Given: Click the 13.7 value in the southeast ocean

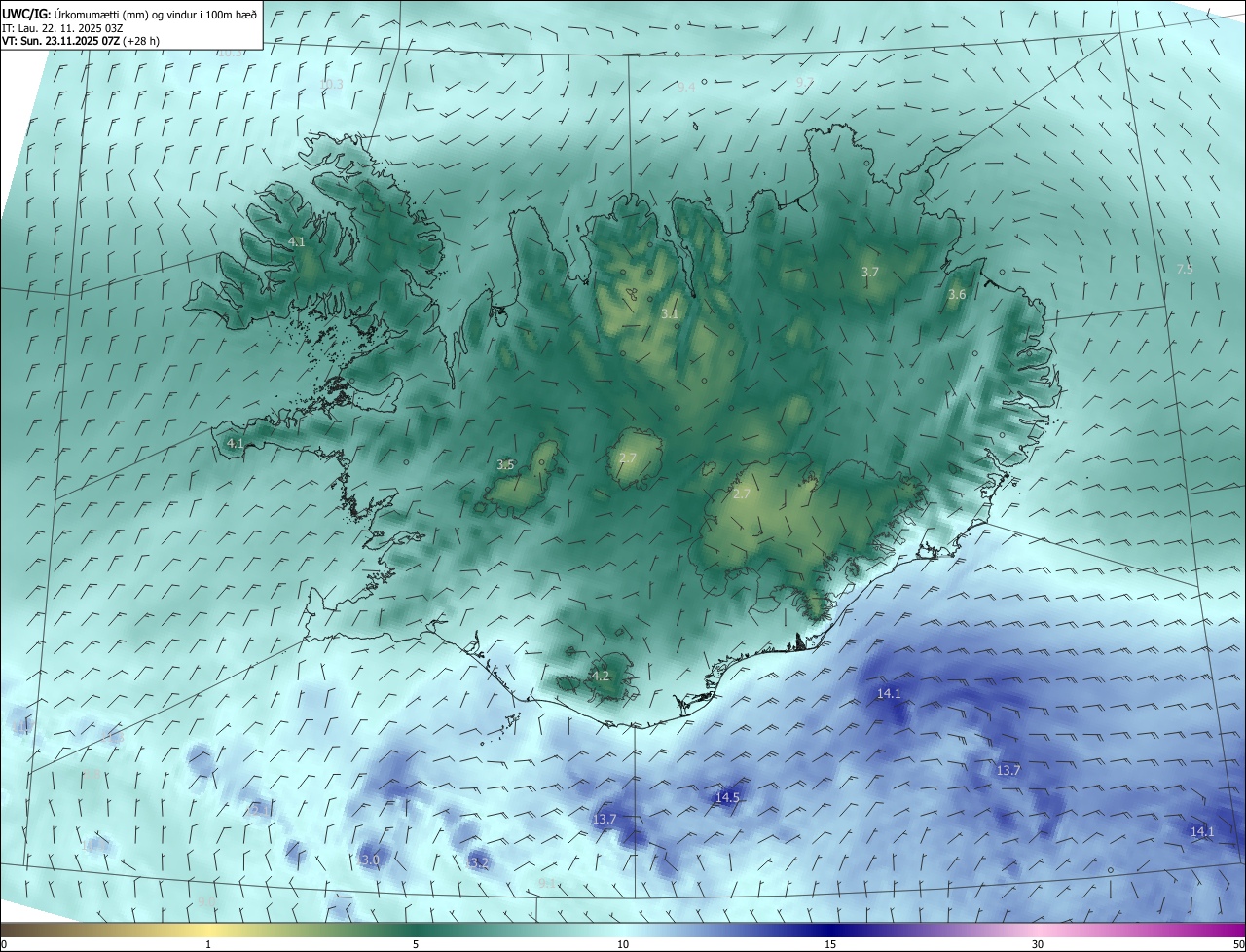Looking at the screenshot, I should click(1008, 770).
